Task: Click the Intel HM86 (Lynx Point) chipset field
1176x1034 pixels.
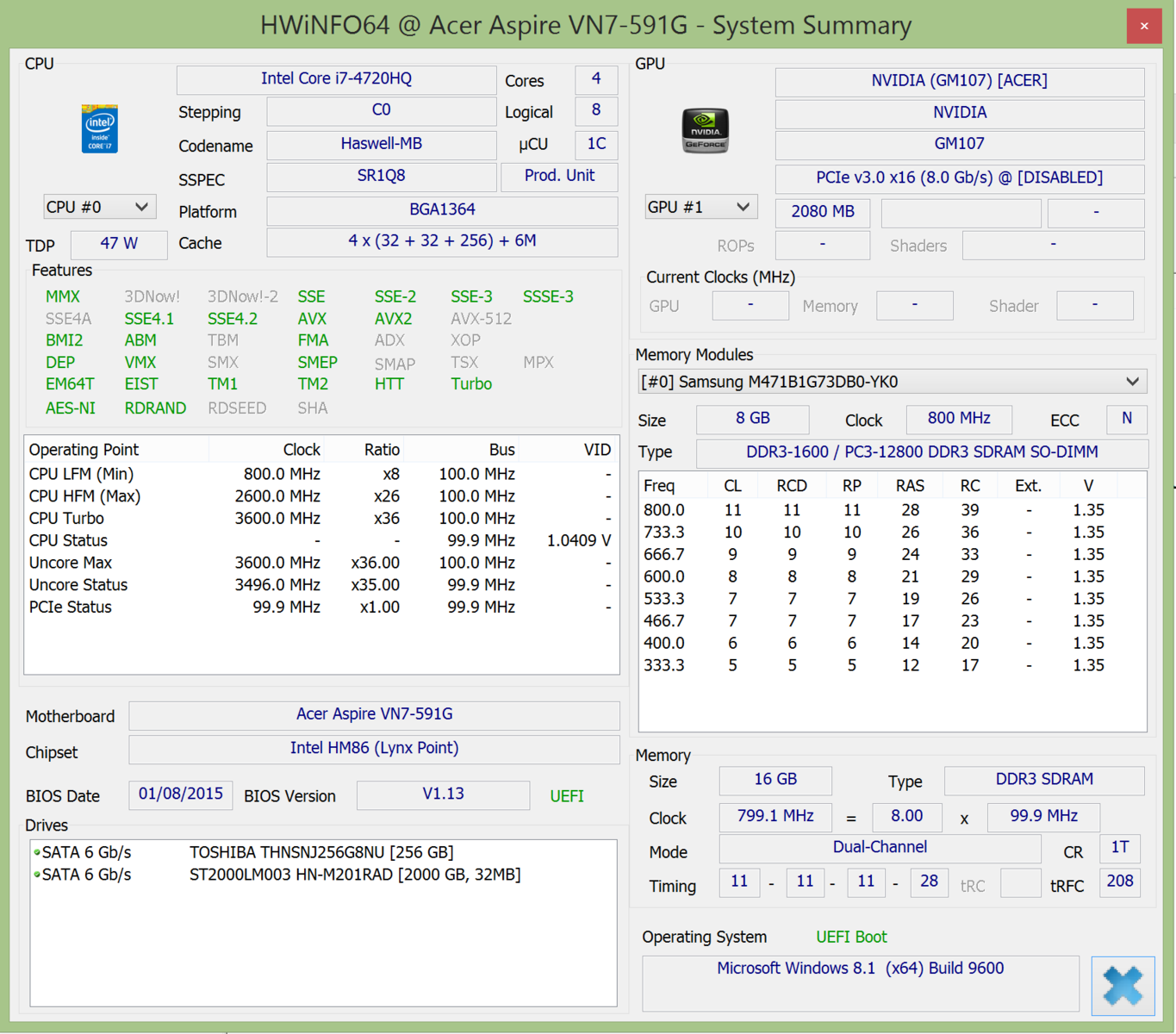Action: pos(374,749)
